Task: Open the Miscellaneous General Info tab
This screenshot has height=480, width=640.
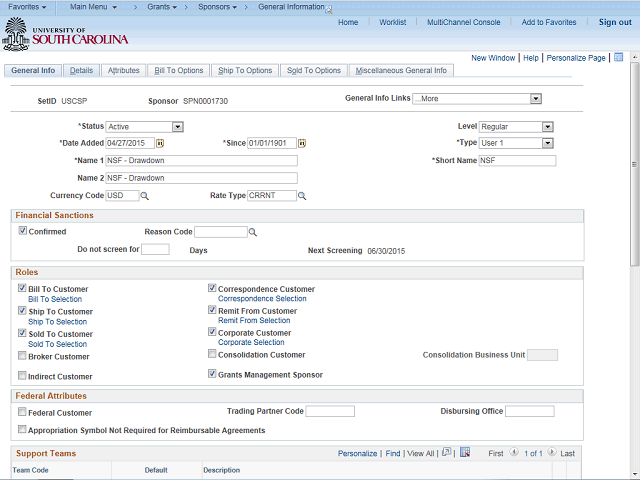Action: click(x=402, y=71)
